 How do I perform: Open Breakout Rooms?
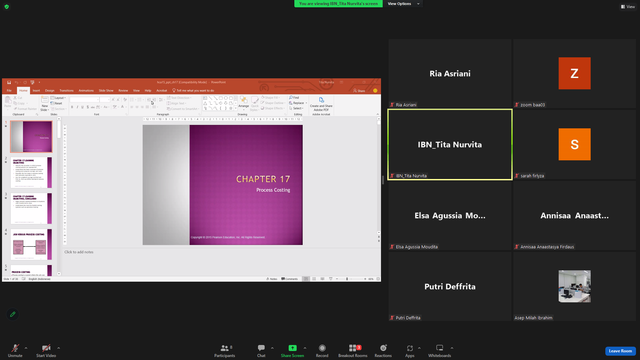[x=353, y=350]
